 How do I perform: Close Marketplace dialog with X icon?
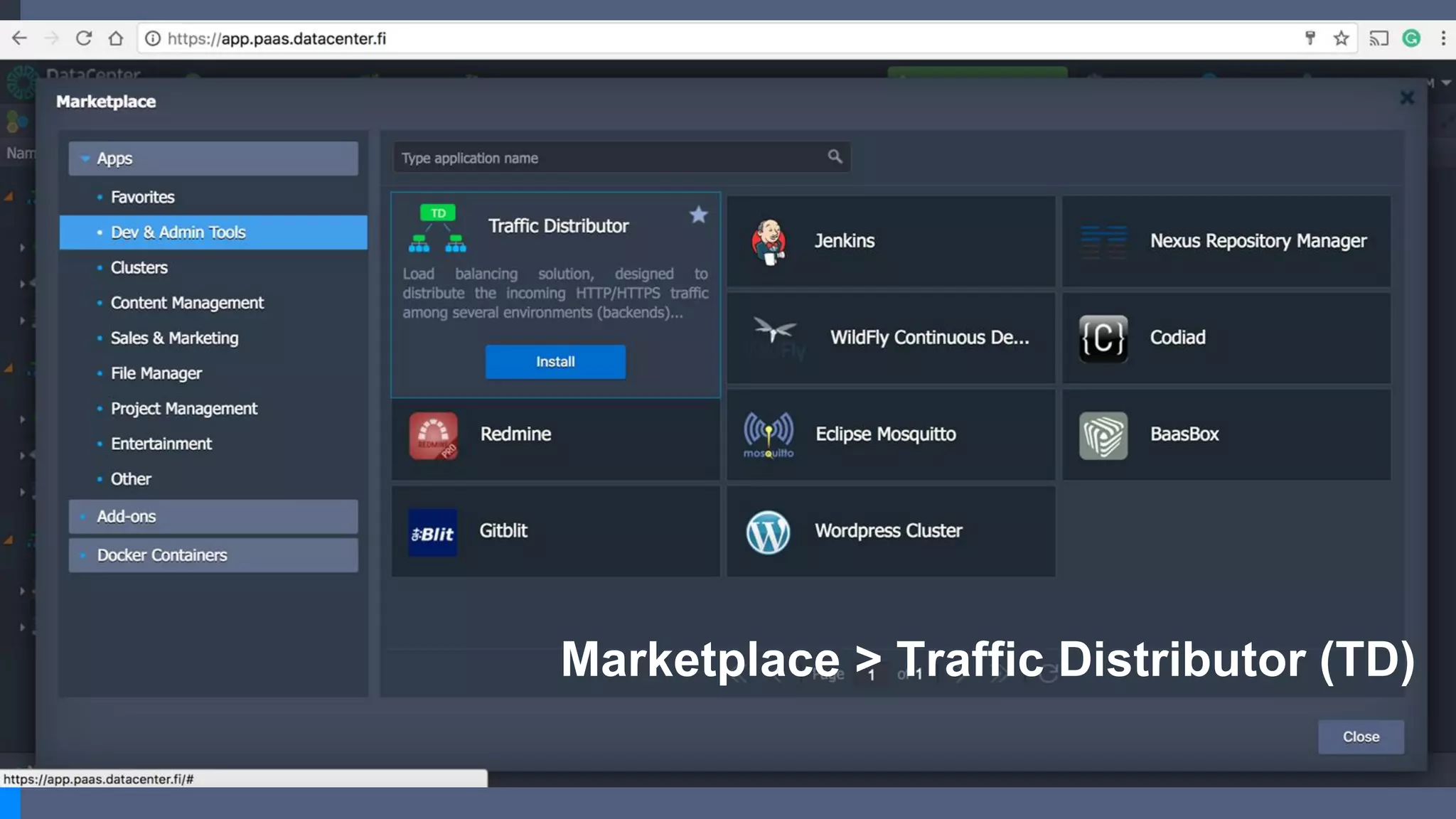1406,98
